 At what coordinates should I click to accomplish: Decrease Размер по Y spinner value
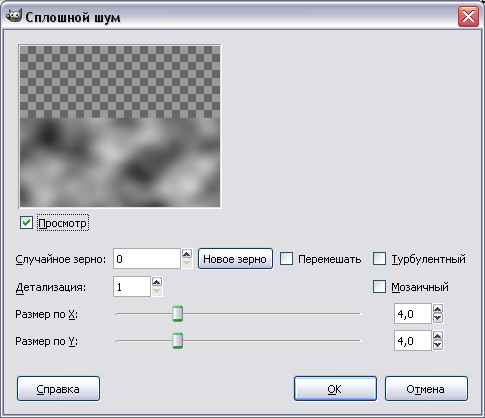438,345
